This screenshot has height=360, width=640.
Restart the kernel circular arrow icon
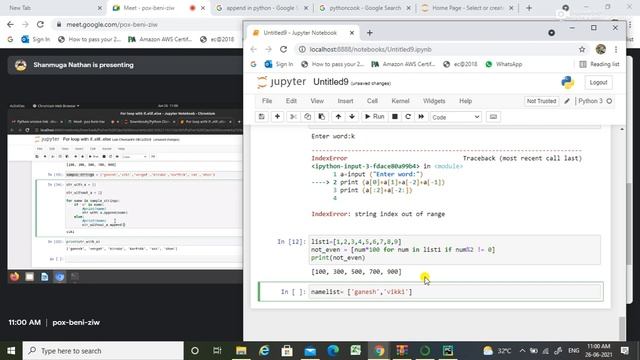[408, 117]
